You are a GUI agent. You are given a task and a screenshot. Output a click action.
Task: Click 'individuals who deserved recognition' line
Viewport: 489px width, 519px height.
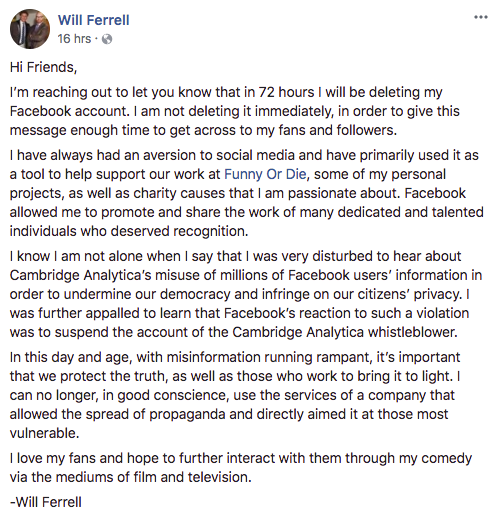coord(129,231)
